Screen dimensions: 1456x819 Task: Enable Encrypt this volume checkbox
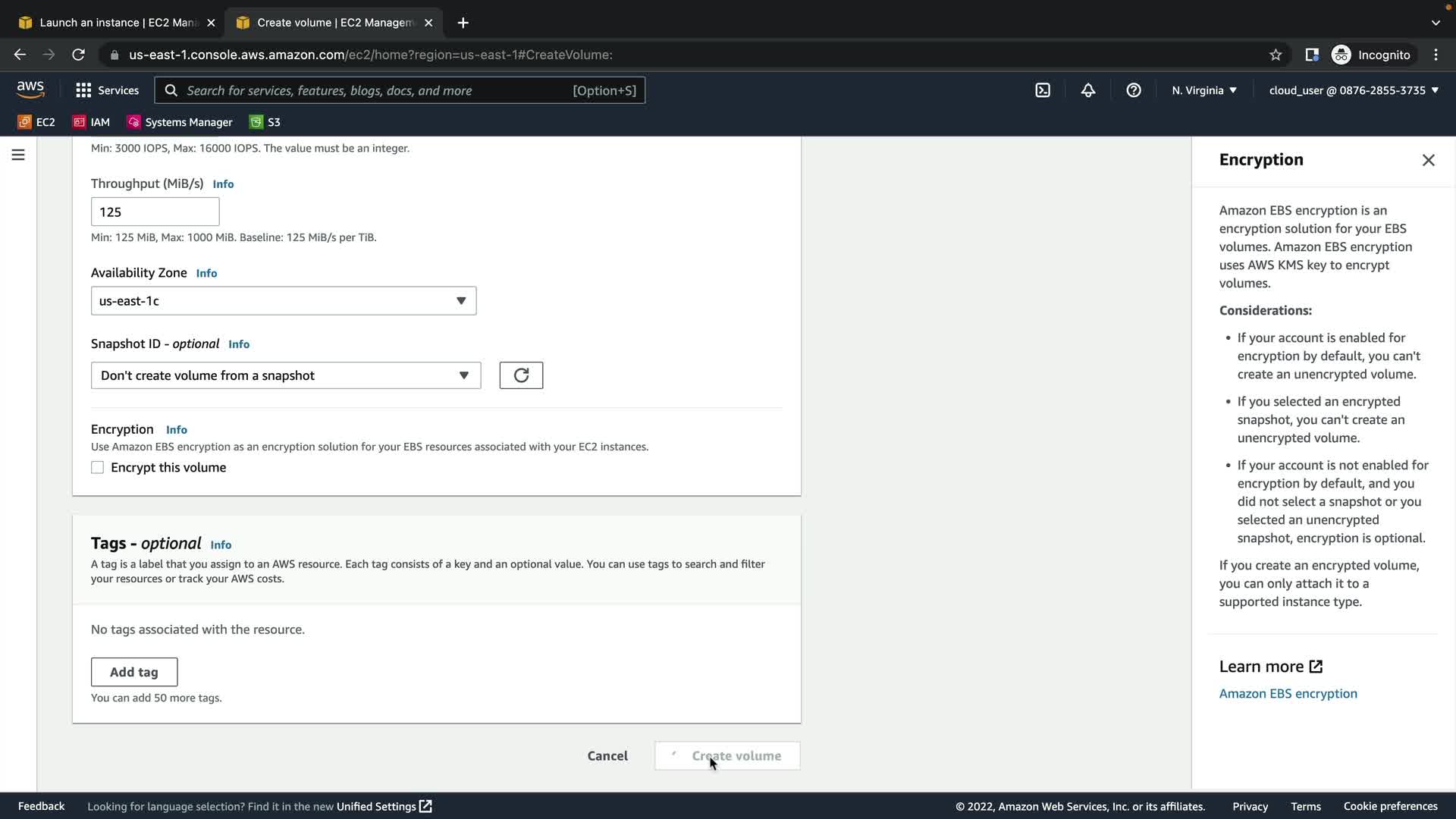[98, 468]
